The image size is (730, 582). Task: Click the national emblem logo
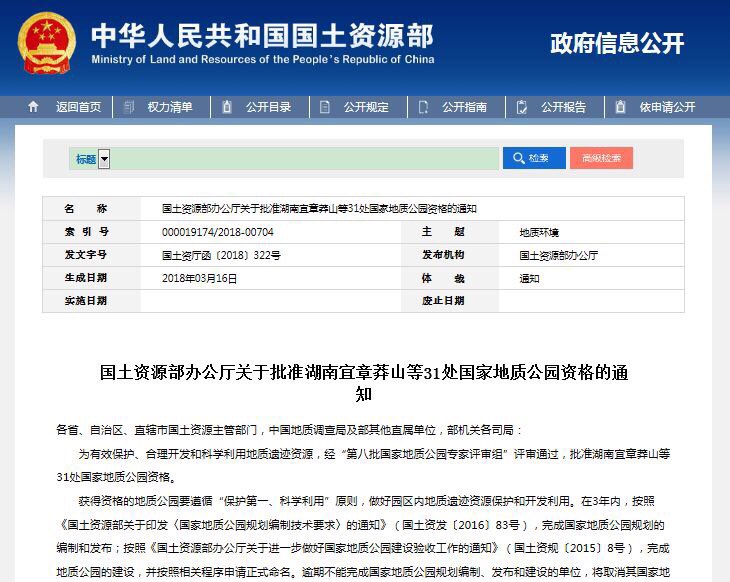(x=46, y=43)
